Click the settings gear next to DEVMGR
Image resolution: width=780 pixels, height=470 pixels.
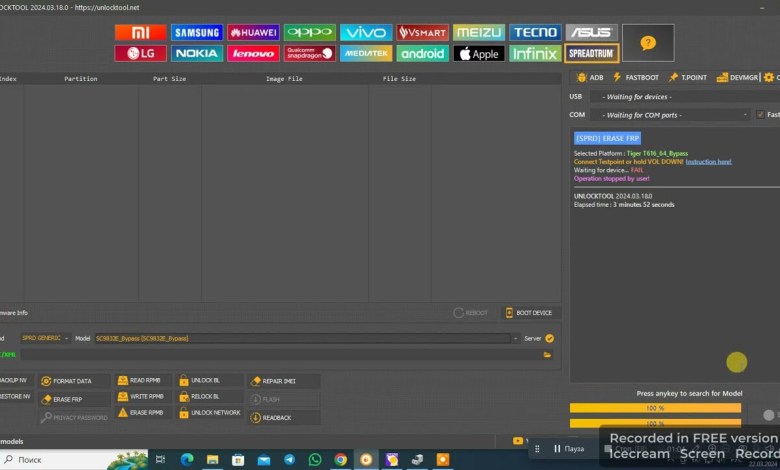pyautogui.click(x=769, y=78)
